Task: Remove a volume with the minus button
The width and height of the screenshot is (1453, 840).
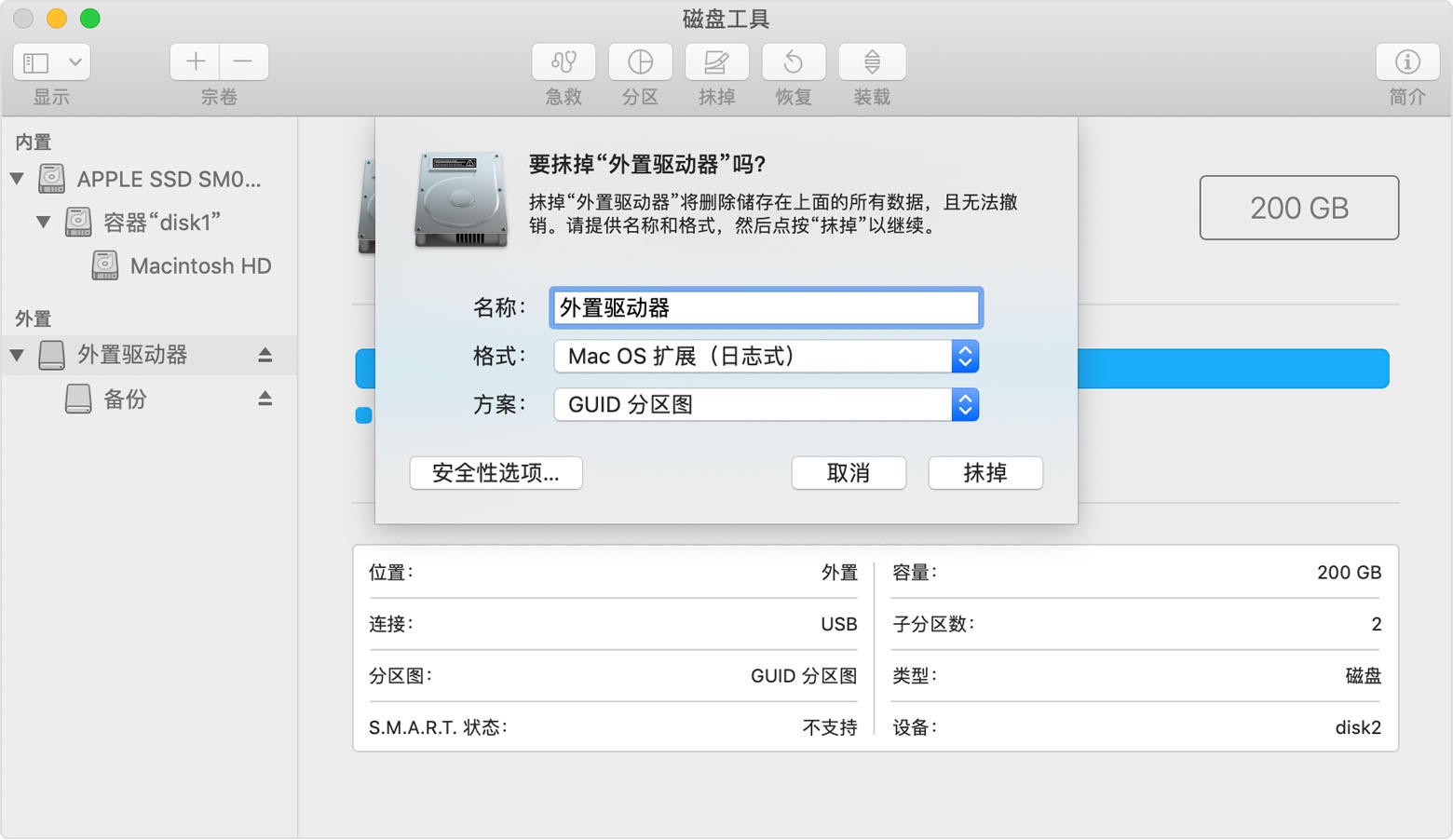Action: click(x=244, y=62)
